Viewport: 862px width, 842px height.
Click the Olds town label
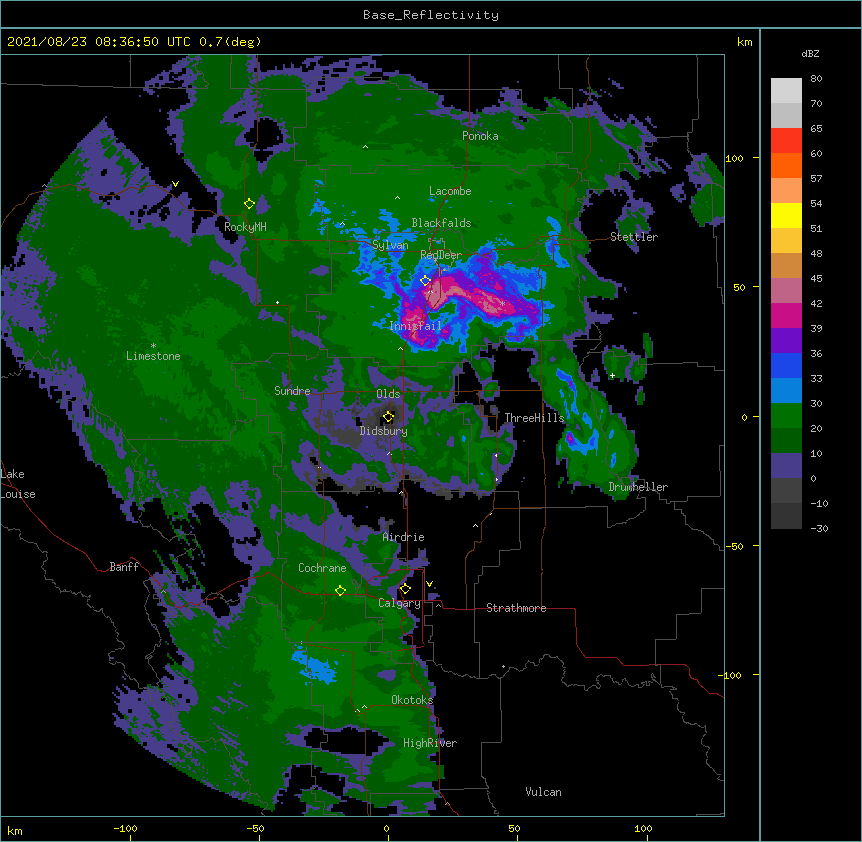[388, 394]
